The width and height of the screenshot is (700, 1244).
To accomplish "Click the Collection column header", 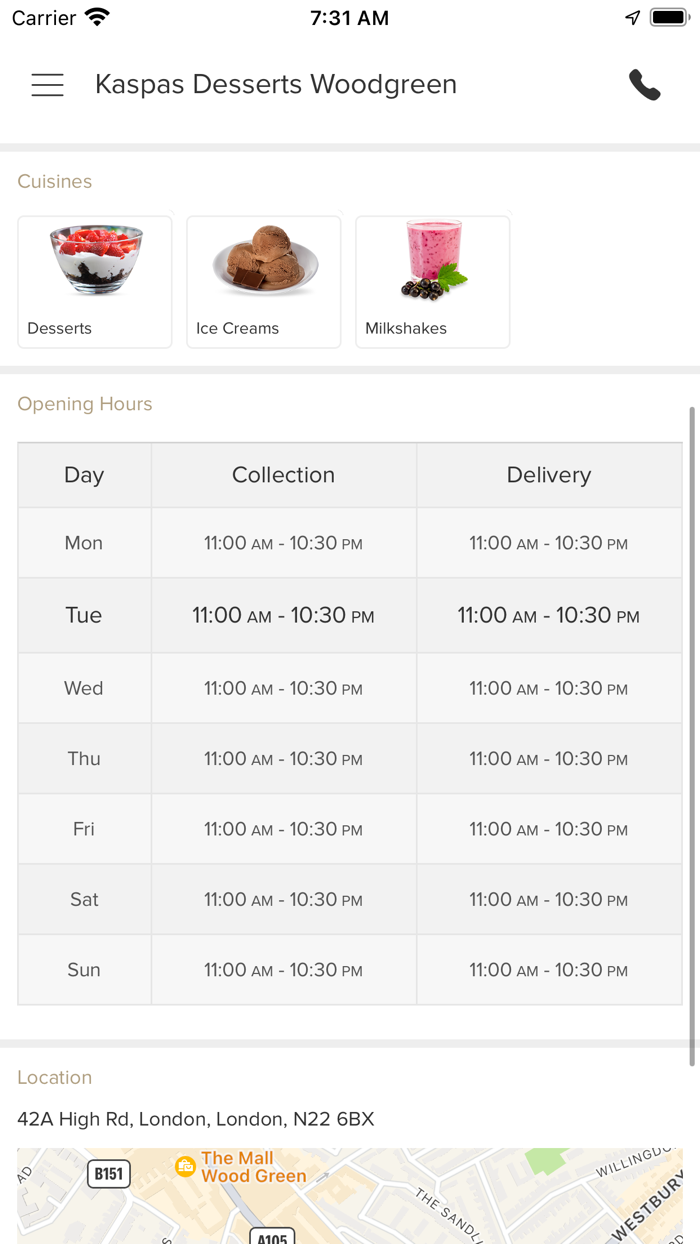I will pos(283,475).
